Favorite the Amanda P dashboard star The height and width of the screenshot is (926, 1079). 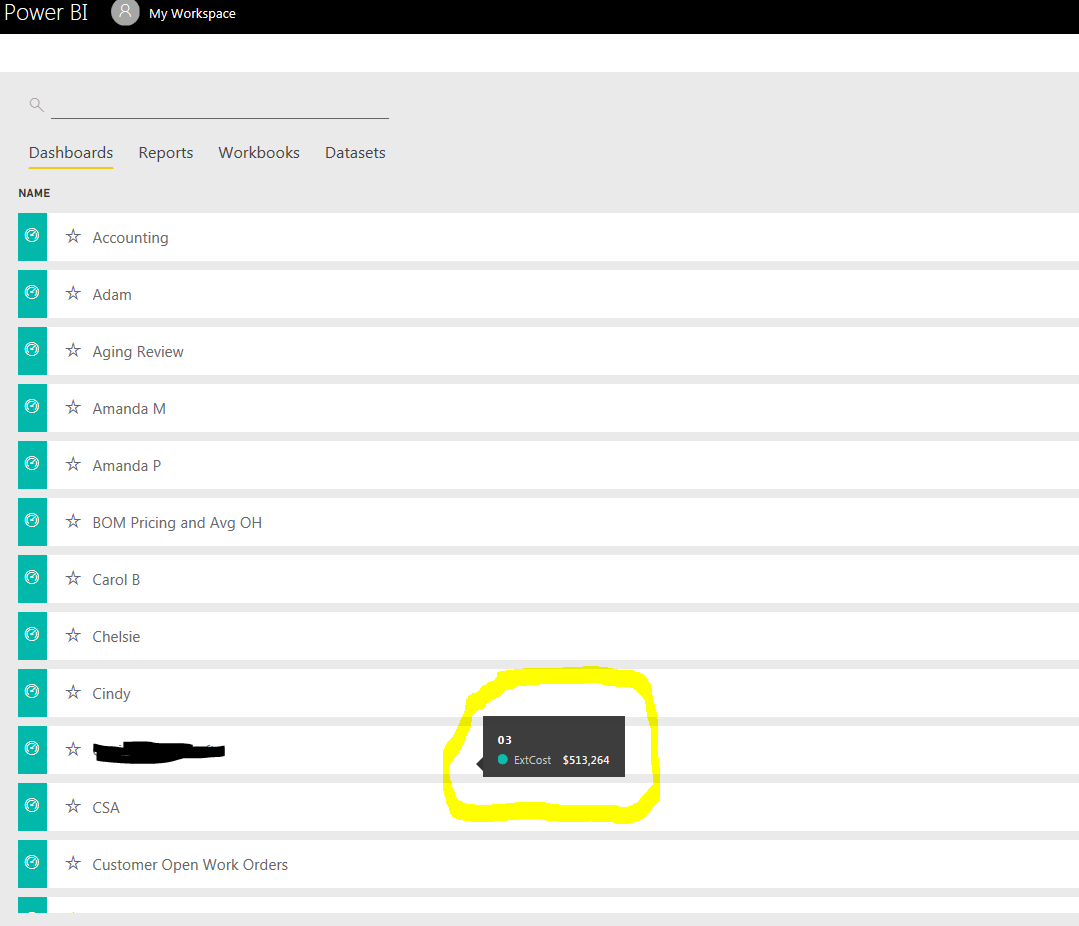click(x=73, y=465)
